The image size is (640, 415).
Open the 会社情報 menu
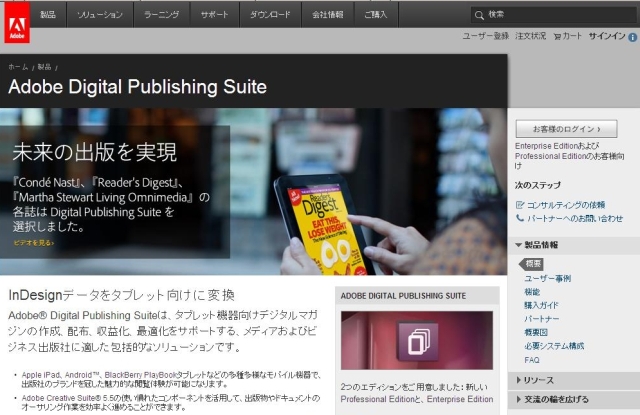[x=328, y=15]
